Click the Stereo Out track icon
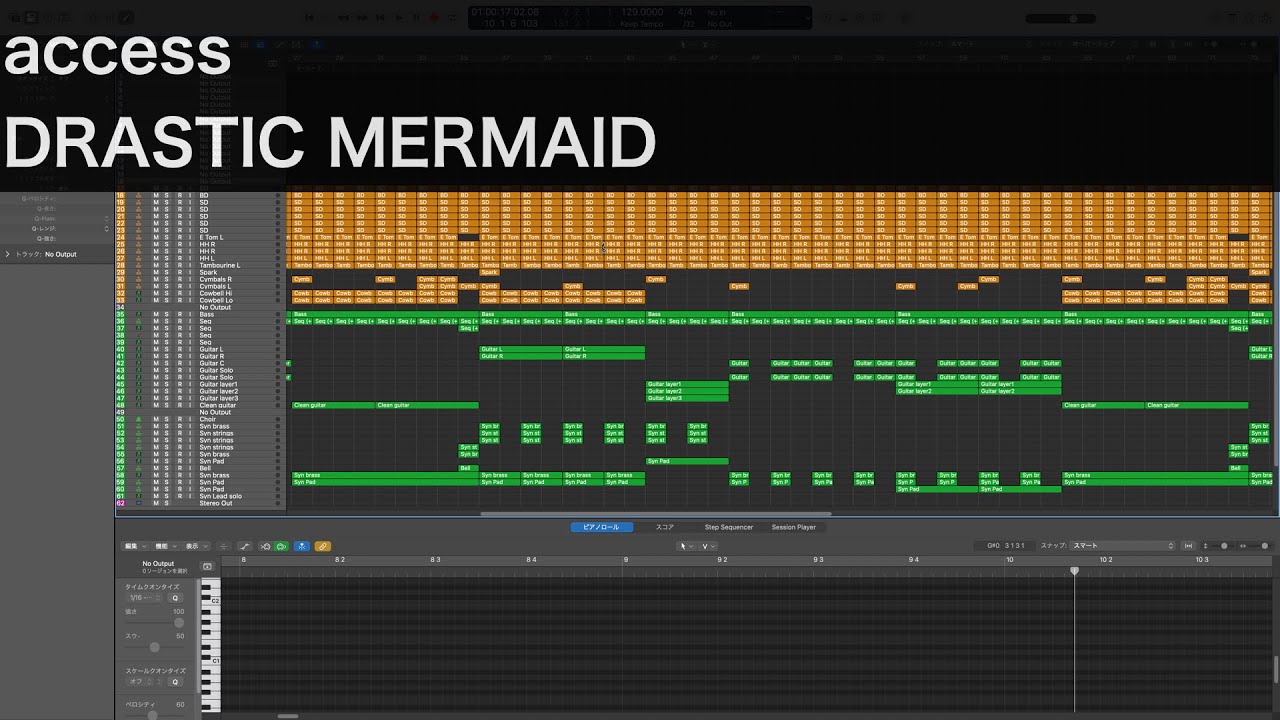 pos(138,503)
